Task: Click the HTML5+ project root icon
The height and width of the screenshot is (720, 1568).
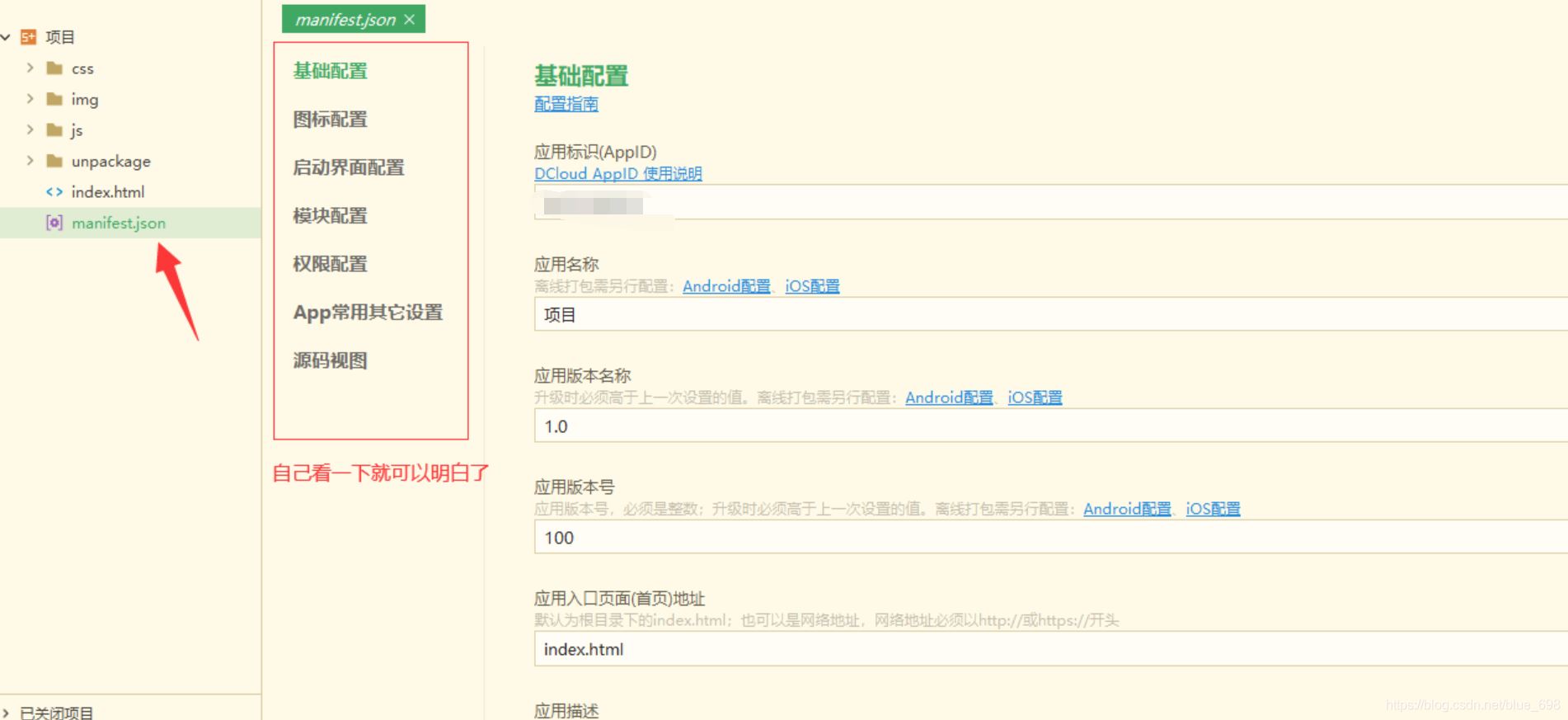Action: (x=29, y=37)
